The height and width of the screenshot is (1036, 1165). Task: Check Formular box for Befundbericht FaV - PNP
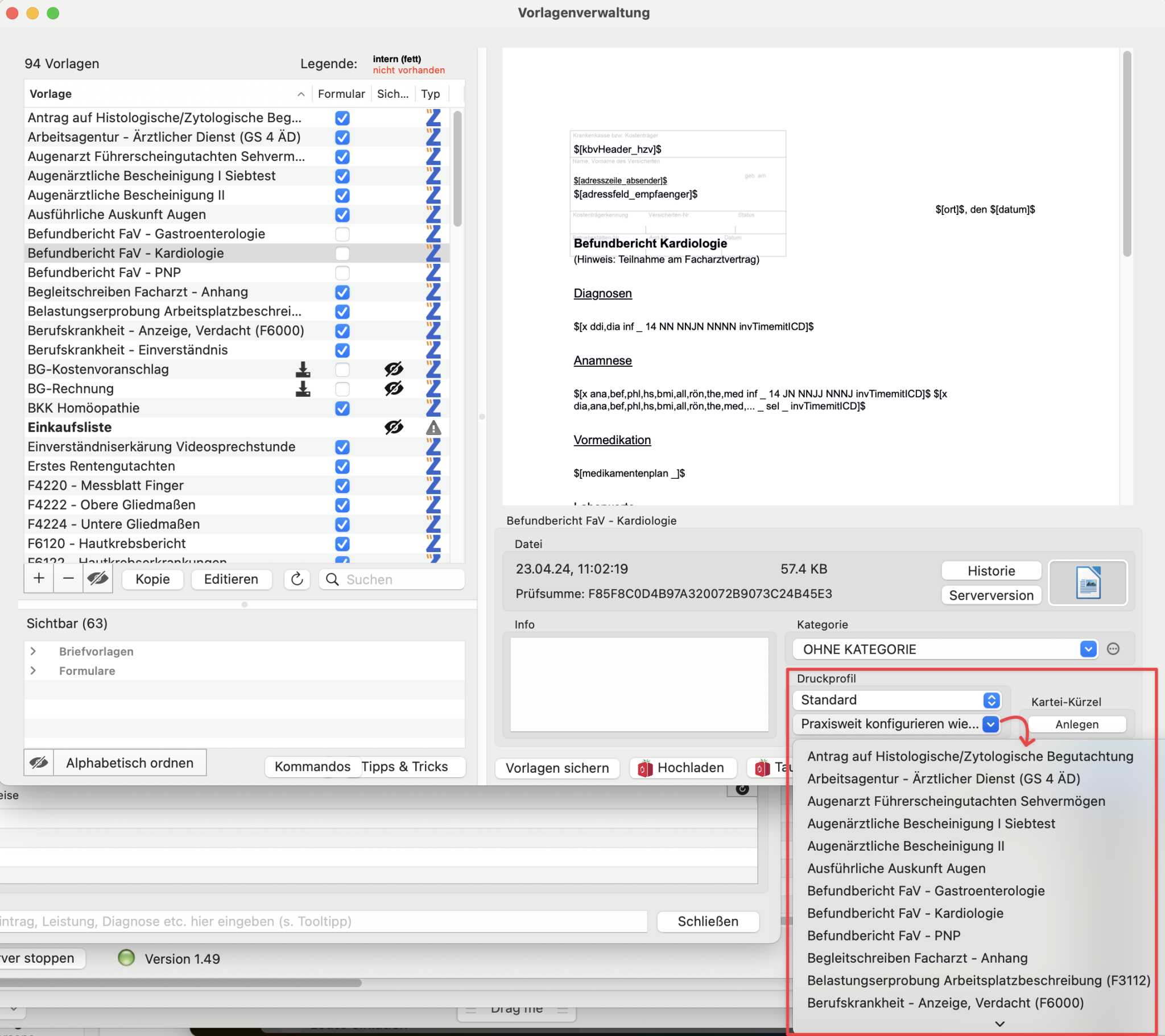[342, 273]
